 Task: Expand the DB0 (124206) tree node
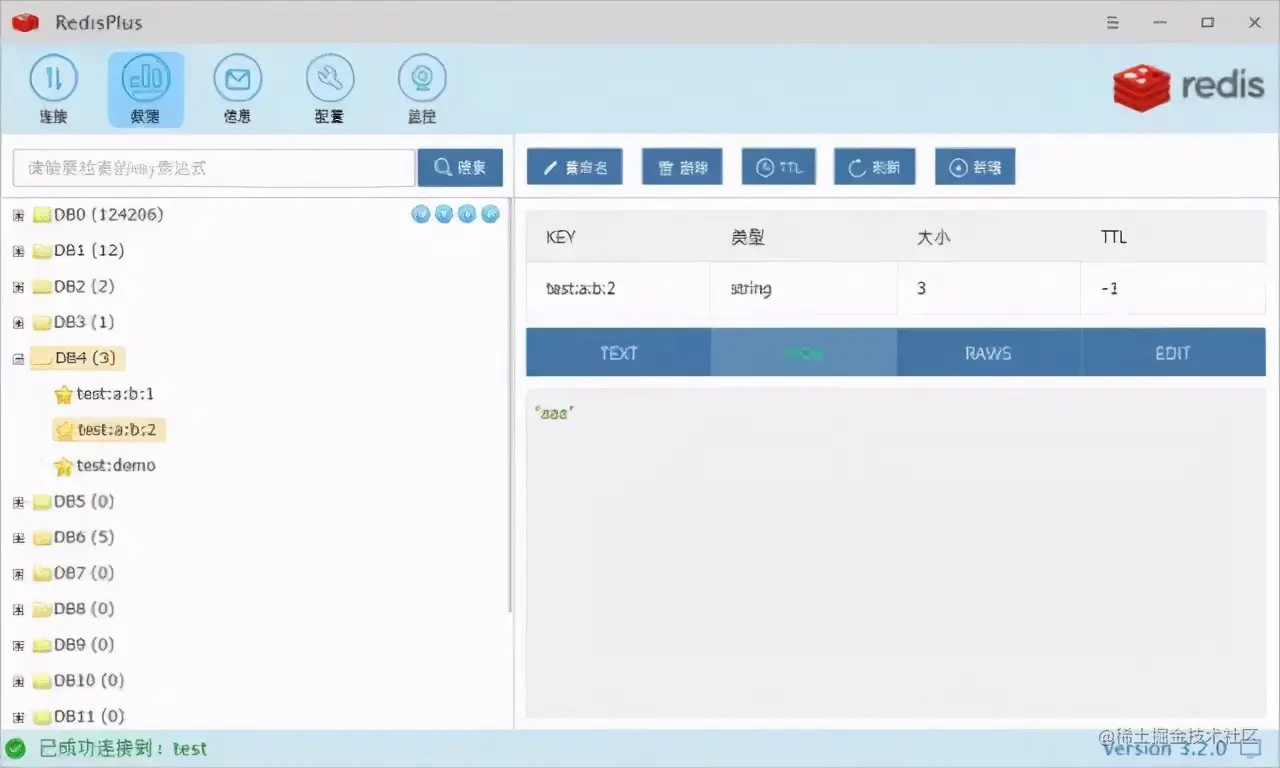(x=18, y=215)
